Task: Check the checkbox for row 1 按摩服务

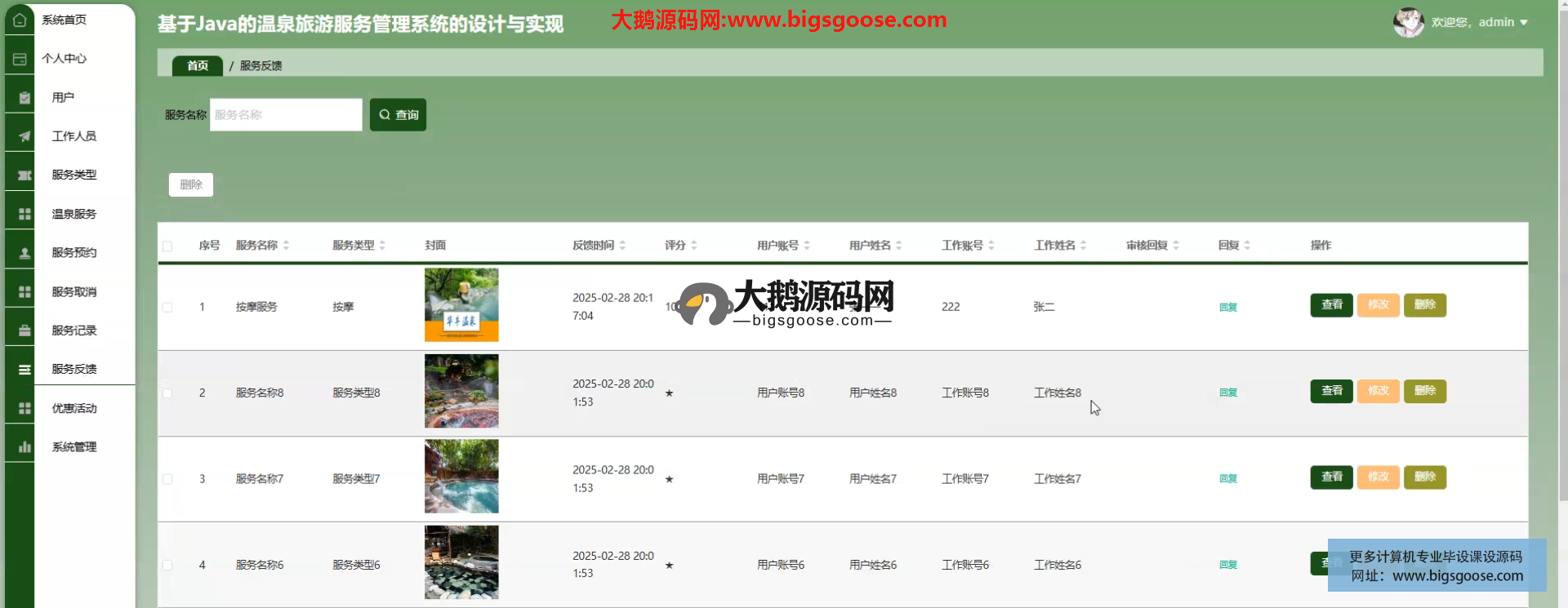Action: [x=167, y=308]
